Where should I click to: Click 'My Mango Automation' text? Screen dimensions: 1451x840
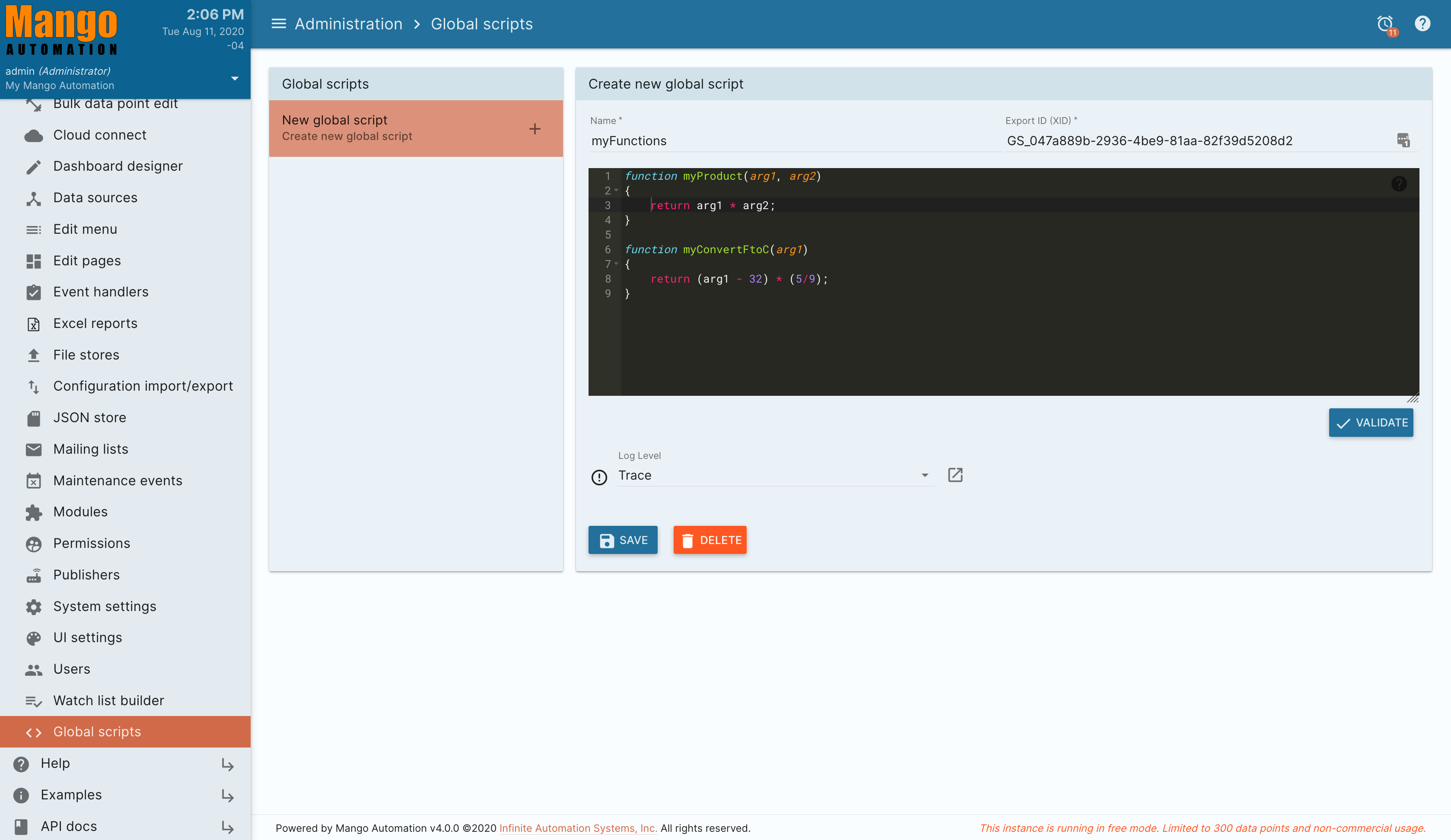(60, 85)
